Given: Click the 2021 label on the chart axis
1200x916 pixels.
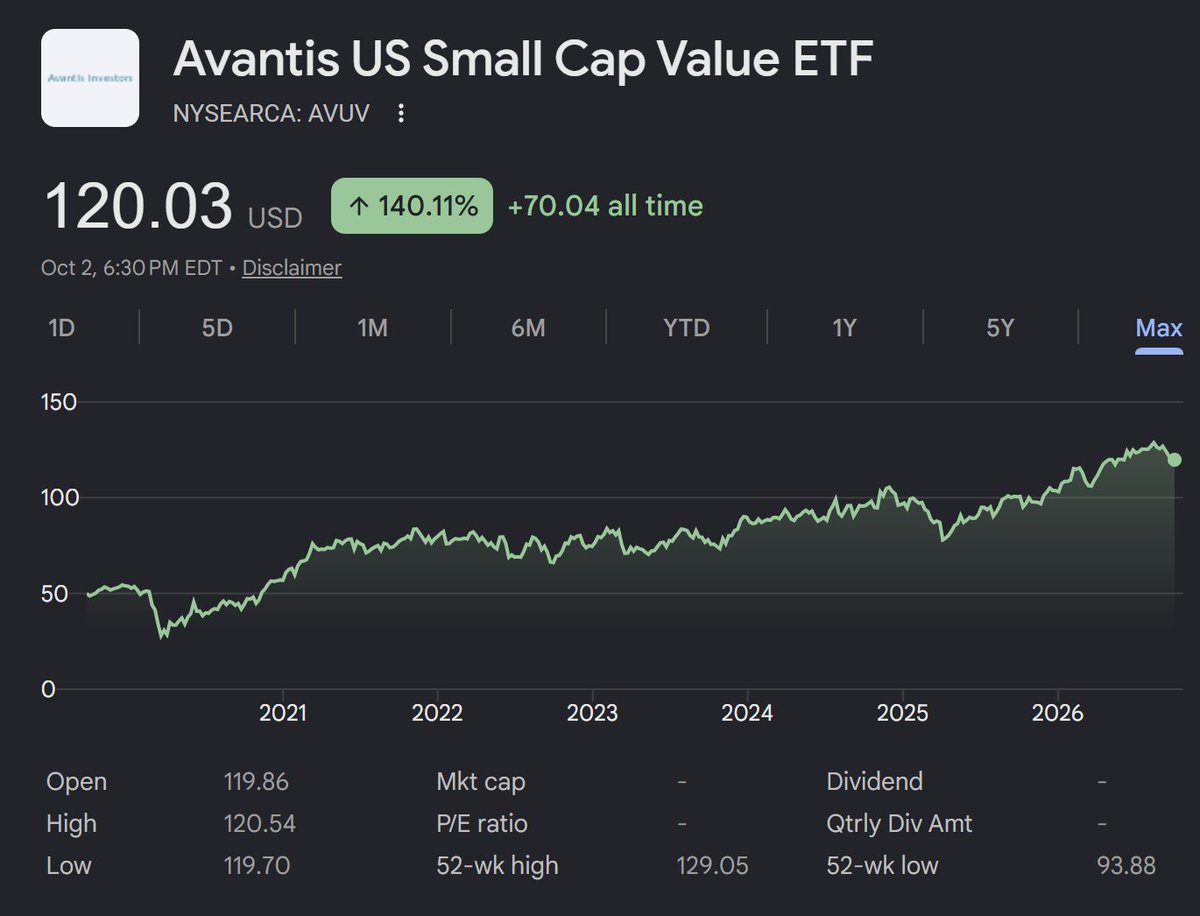Looking at the screenshot, I should pos(283,714).
